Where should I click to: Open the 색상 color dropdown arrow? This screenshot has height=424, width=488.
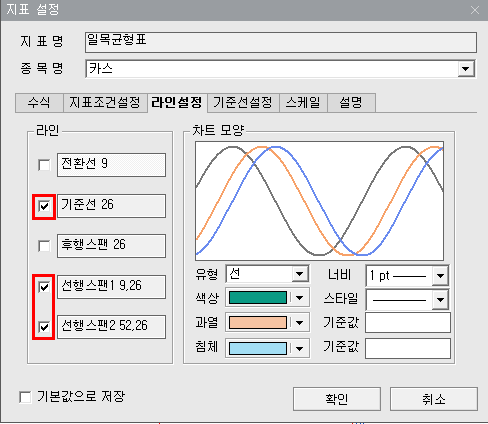(x=300, y=298)
